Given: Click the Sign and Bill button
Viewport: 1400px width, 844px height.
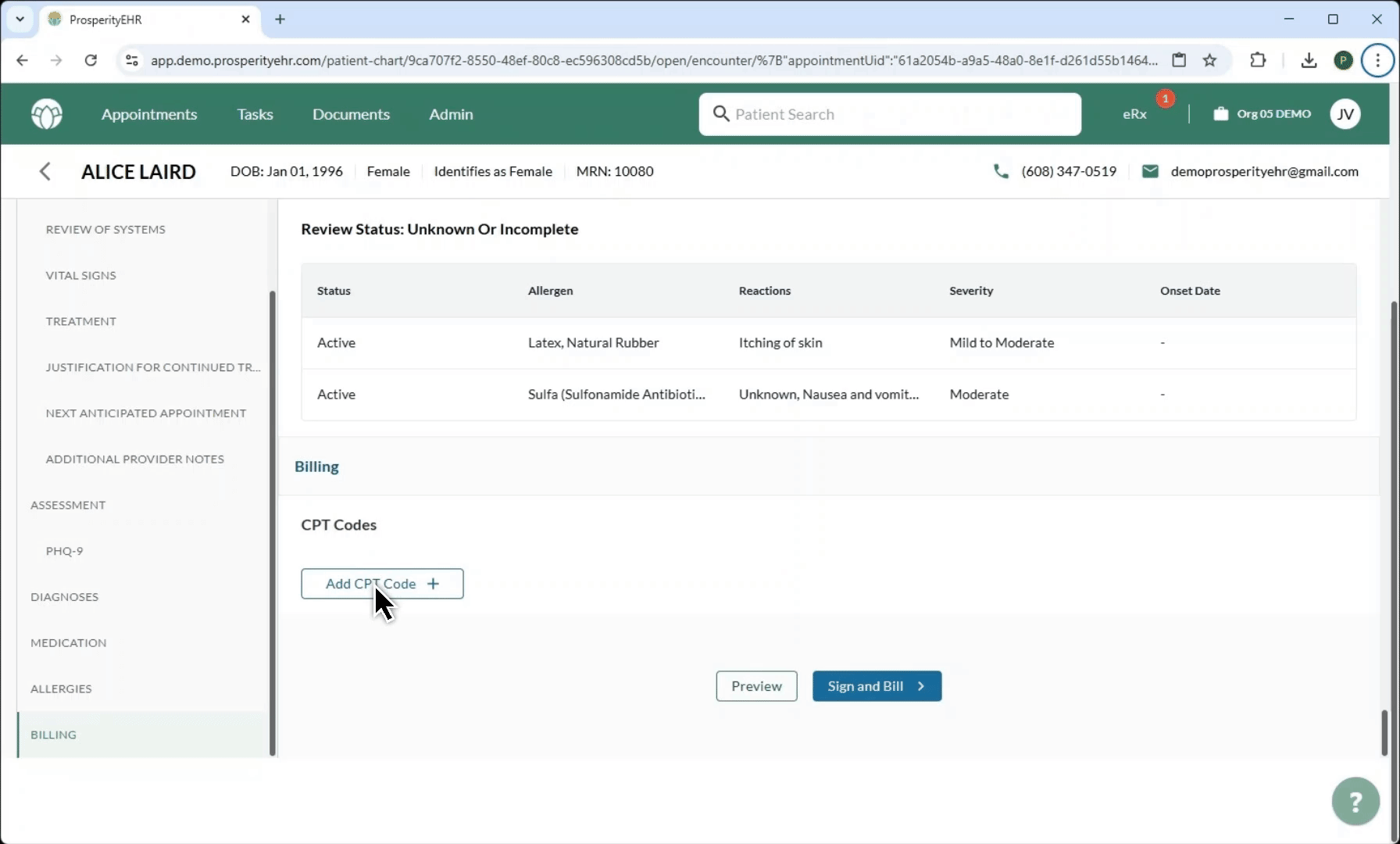Looking at the screenshot, I should point(877,686).
